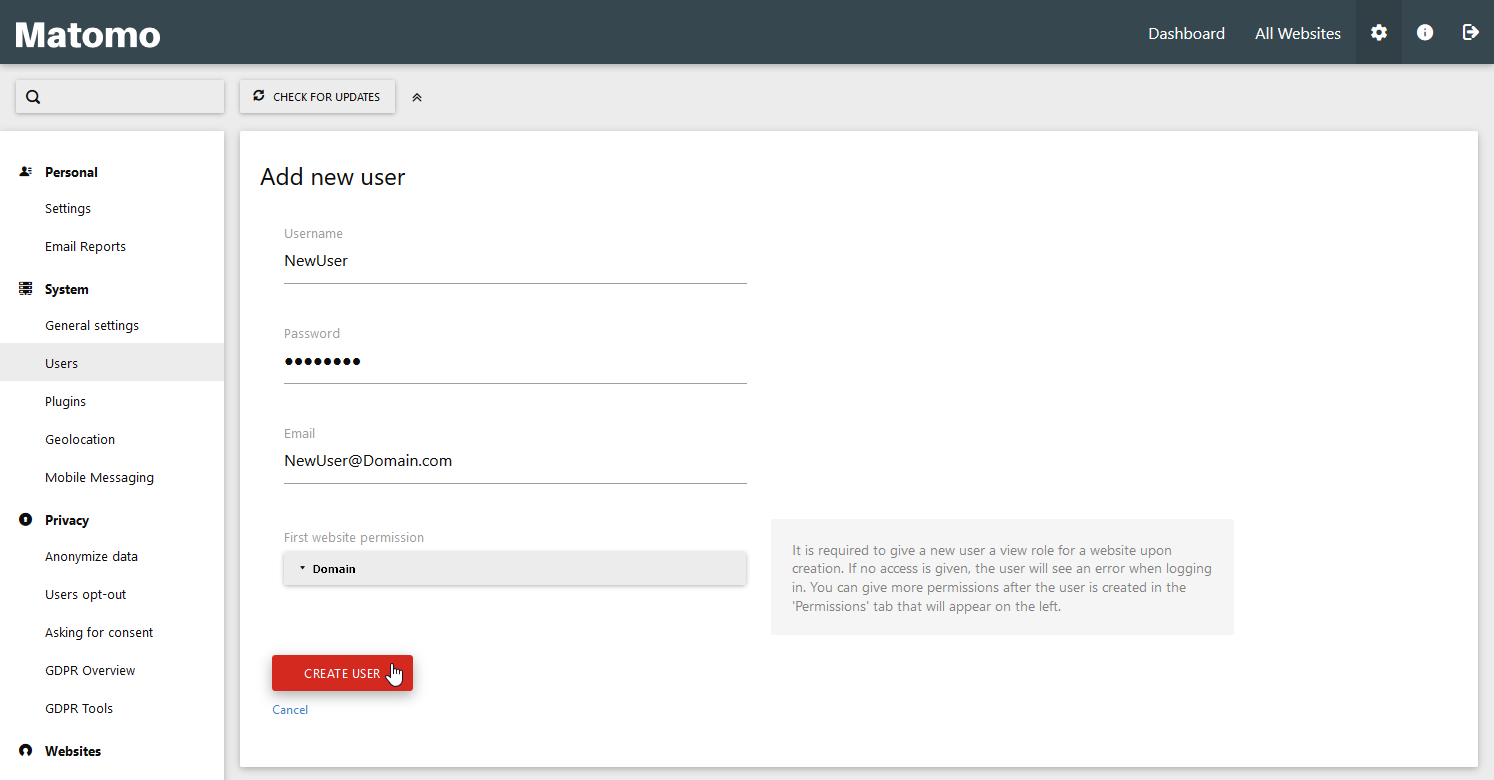Collapse the top bar with double chevron
Screen dimensions: 1494x780
417,97
